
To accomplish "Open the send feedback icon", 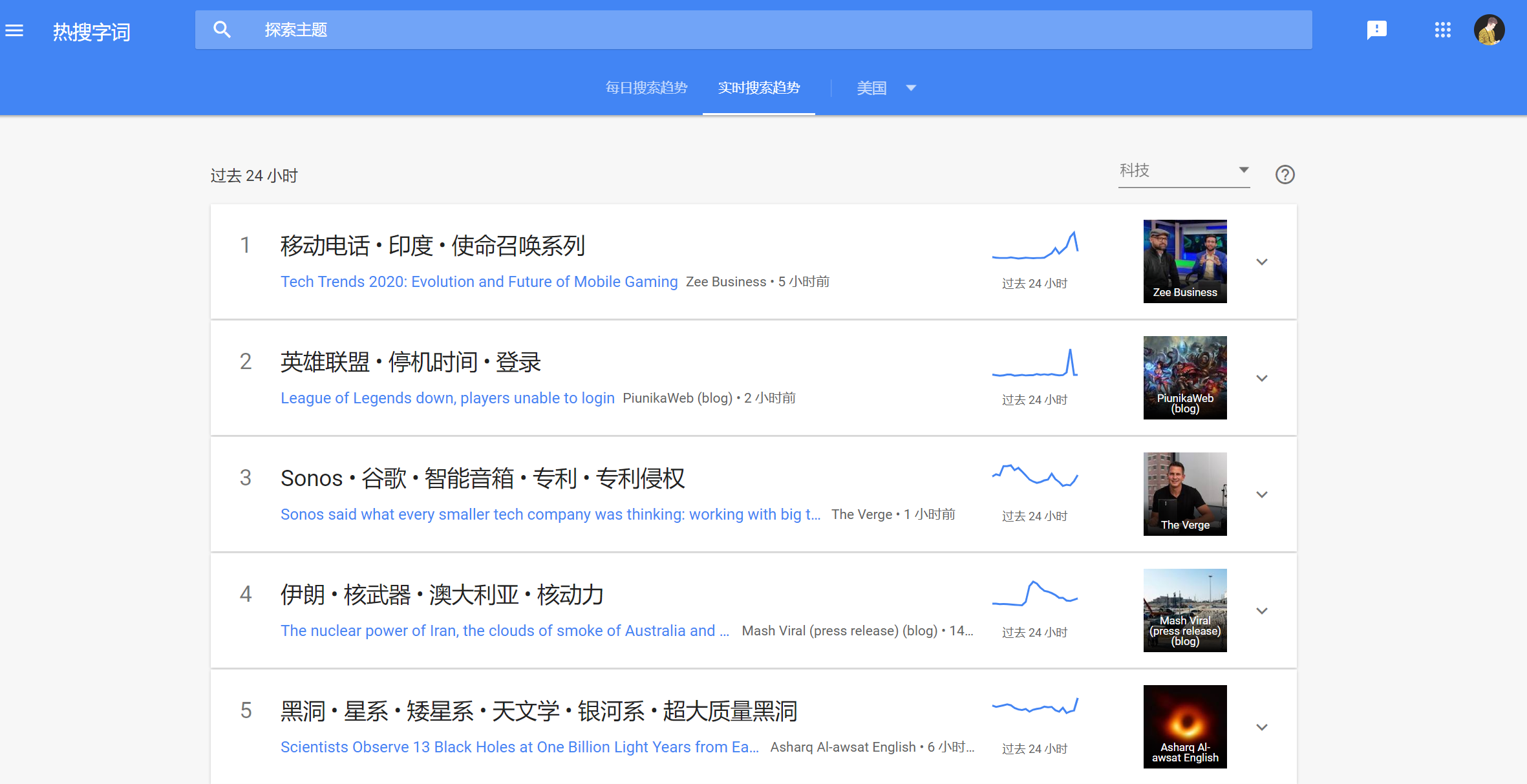I will coord(1376,30).
